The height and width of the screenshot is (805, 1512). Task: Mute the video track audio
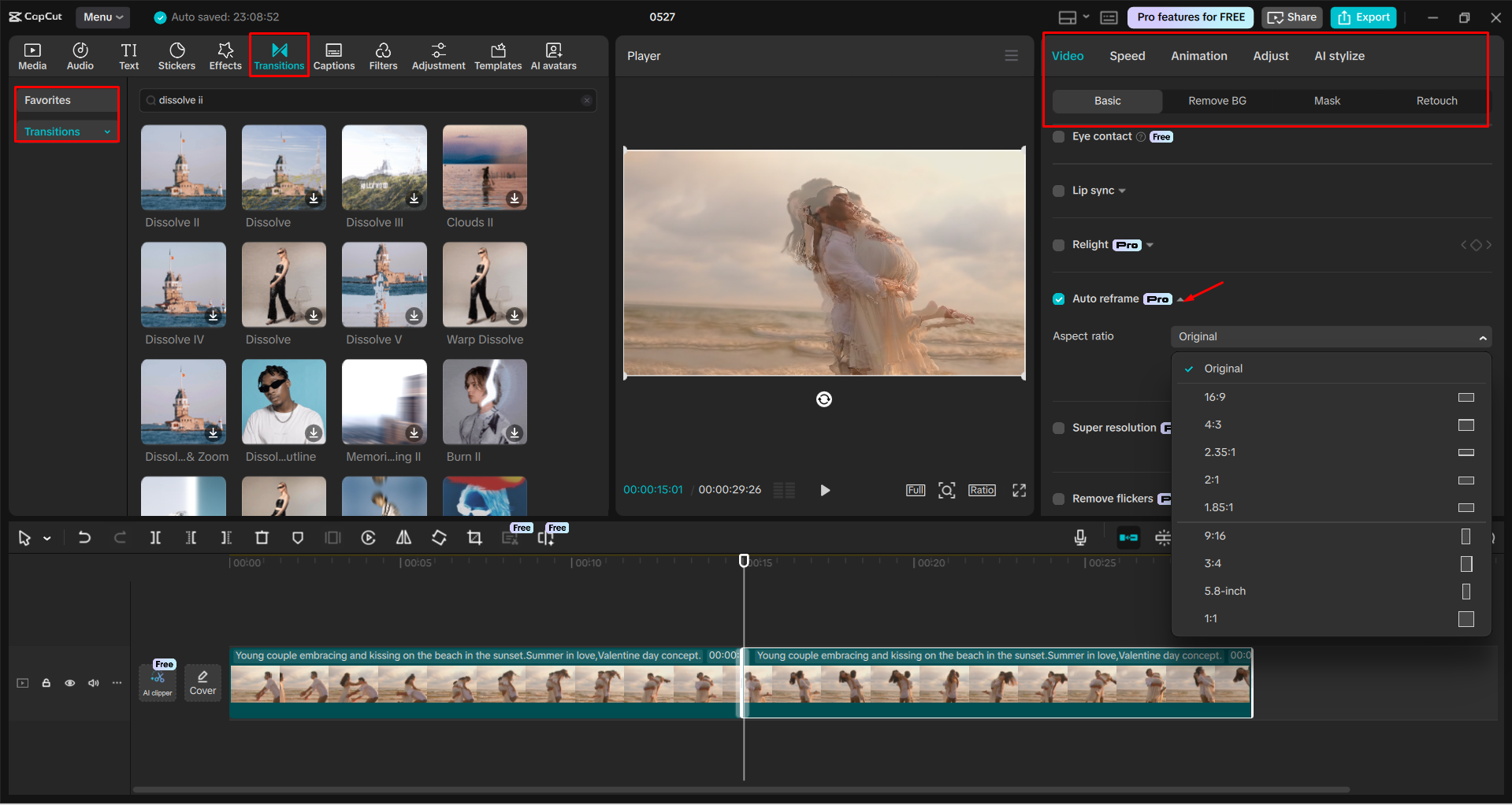coord(93,683)
